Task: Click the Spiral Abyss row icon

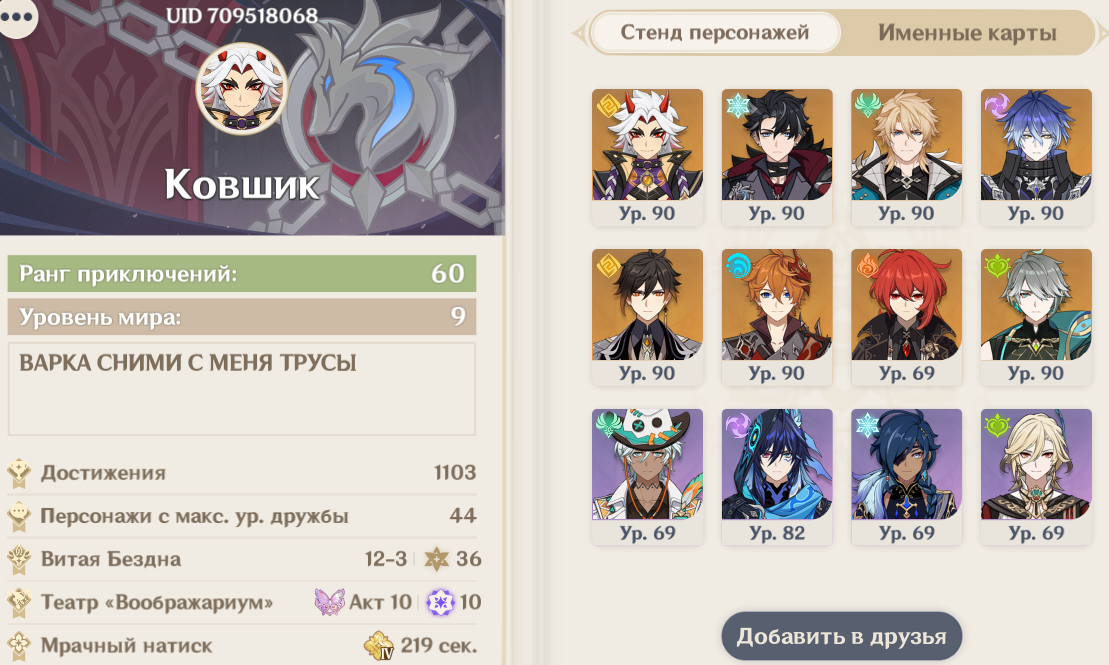Action: coord(20,560)
